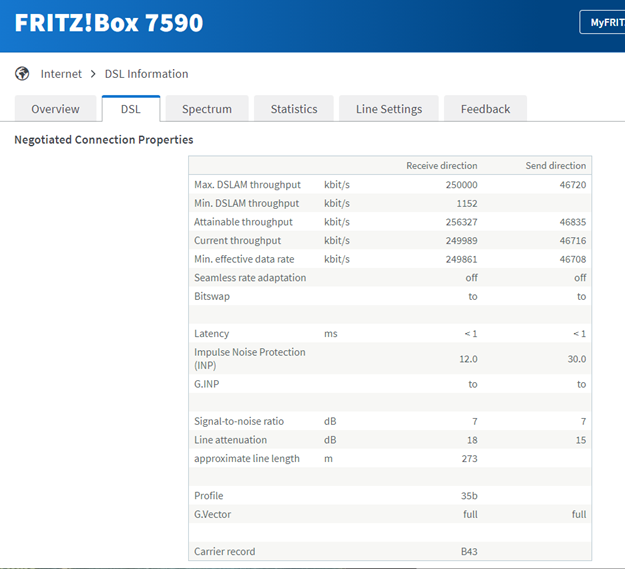The height and width of the screenshot is (569, 625).
Task: Click the 46708 data rate value
Action: click(573, 259)
